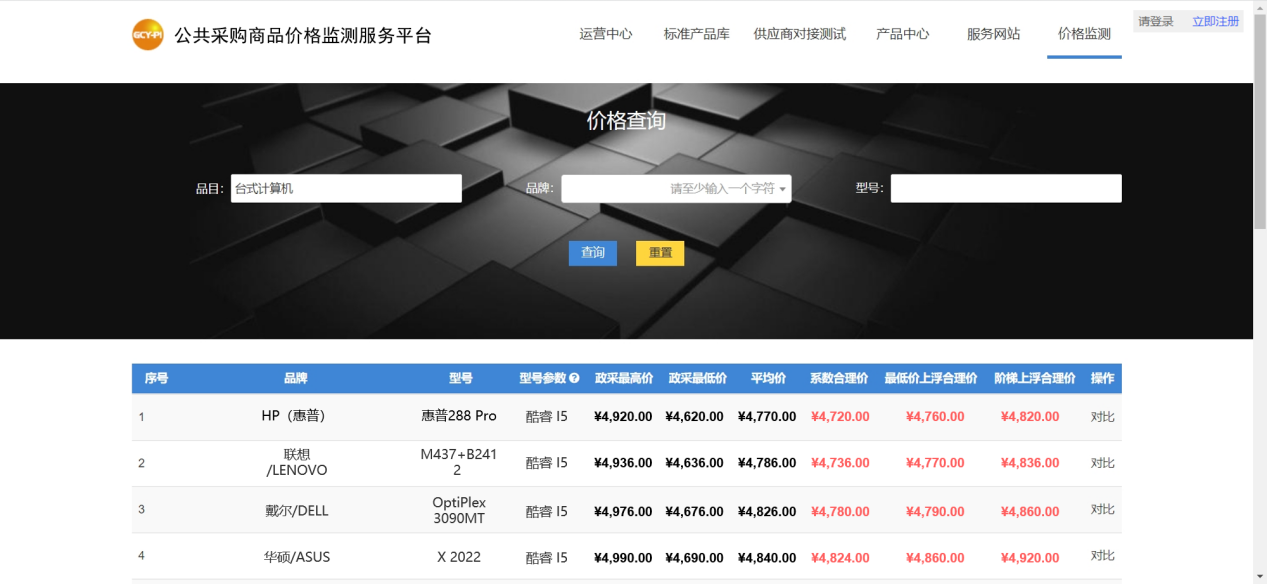This screenshot has width=1267, height=584.
Task: Click the GCY-PI orange logo icon
Action: [148, 35]
